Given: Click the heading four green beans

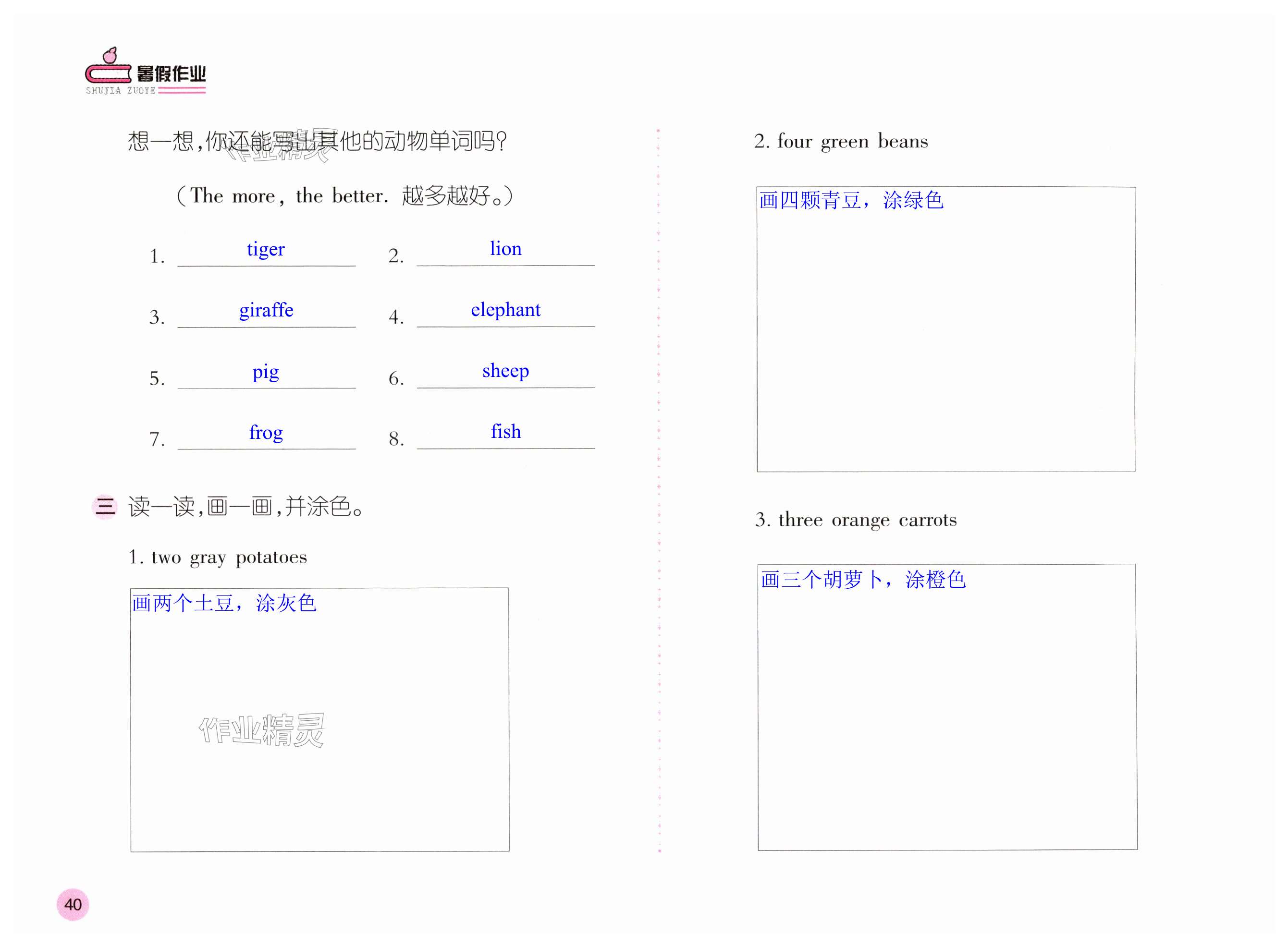Looking at the screenshot, I should coord(841,142).
